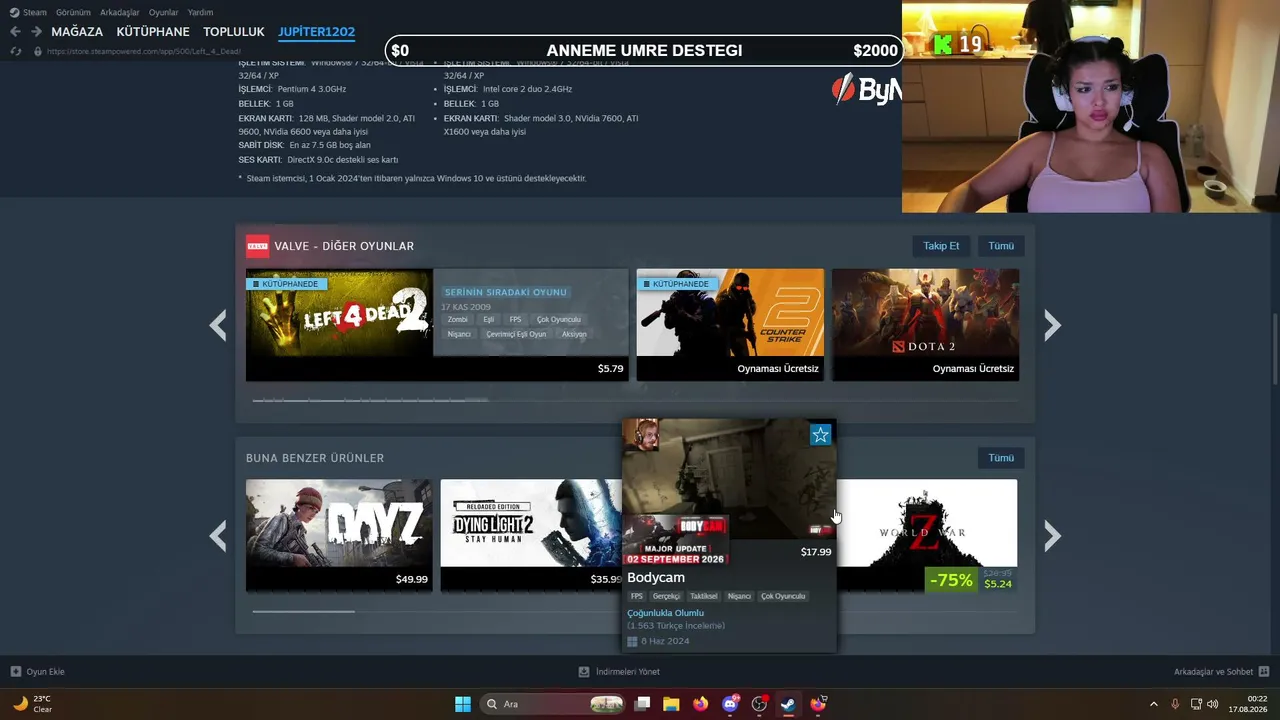The width and height of the screenshot is (1280, 720).
Task: Click the Bodycam title in the popup
Action: coord(656,578)
